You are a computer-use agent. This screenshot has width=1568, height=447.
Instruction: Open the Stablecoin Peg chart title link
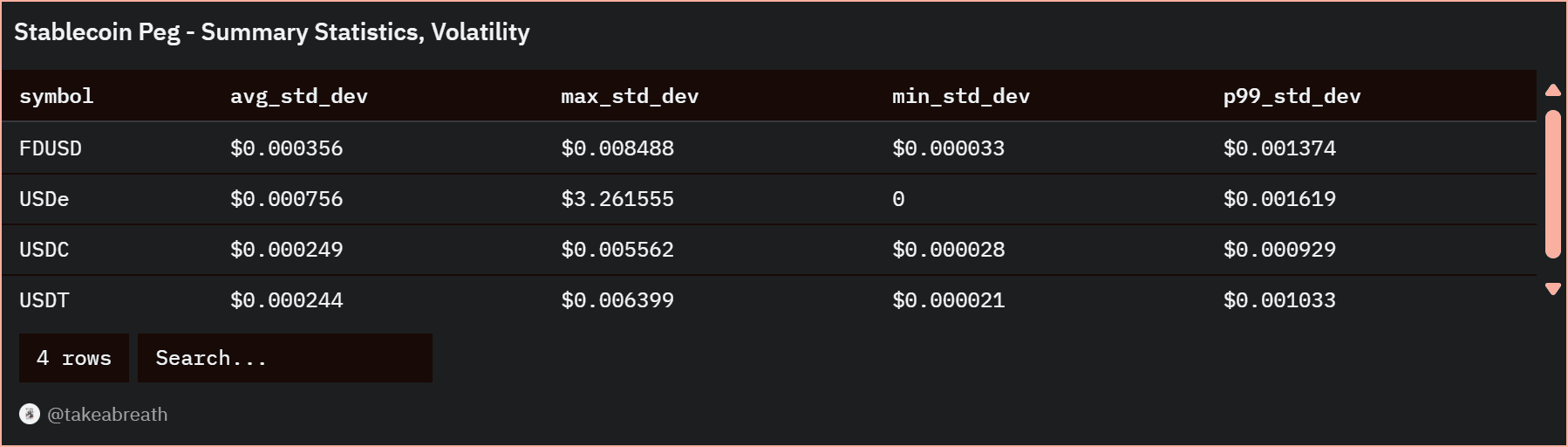(271, 32)
